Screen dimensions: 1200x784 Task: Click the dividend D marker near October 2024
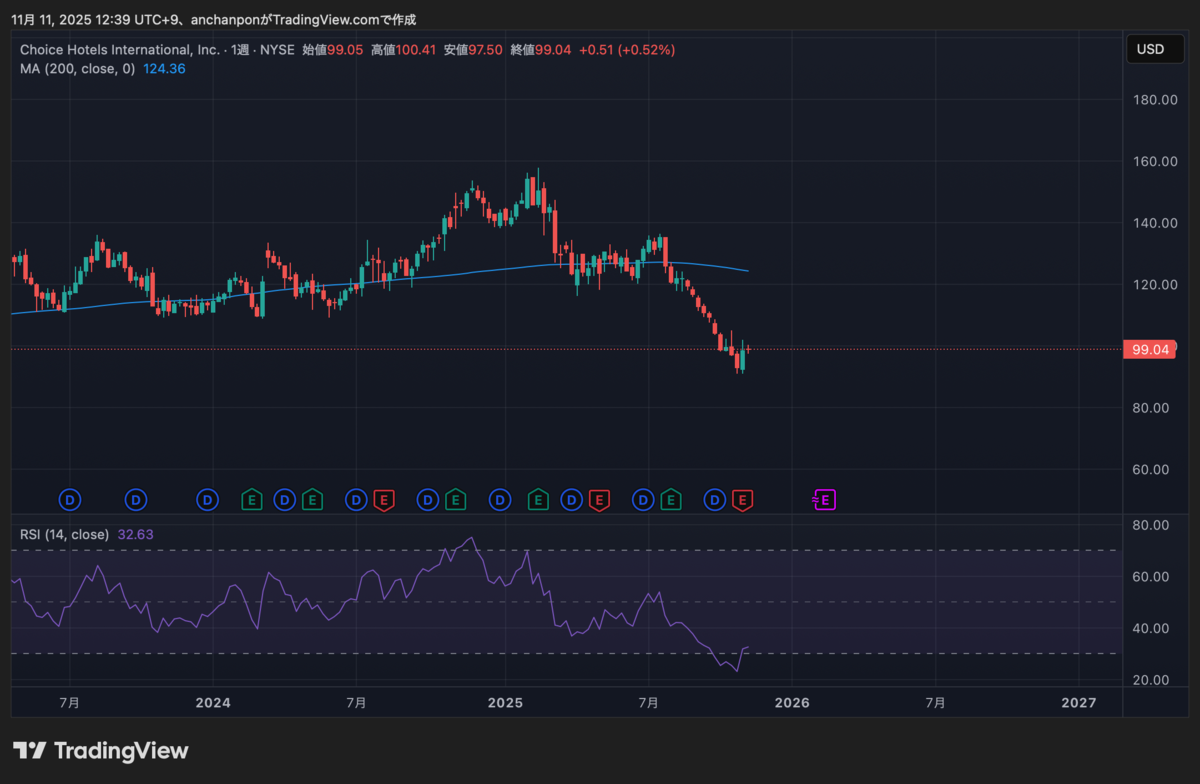[428, 498]
